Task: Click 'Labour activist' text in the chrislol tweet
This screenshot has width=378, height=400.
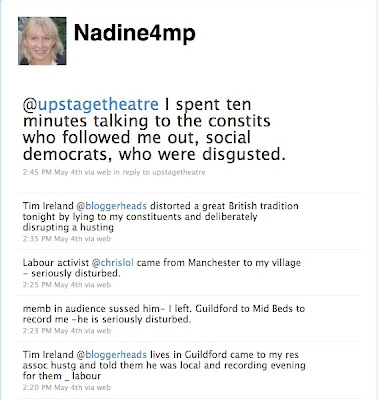Action: [x=56, y=263]
